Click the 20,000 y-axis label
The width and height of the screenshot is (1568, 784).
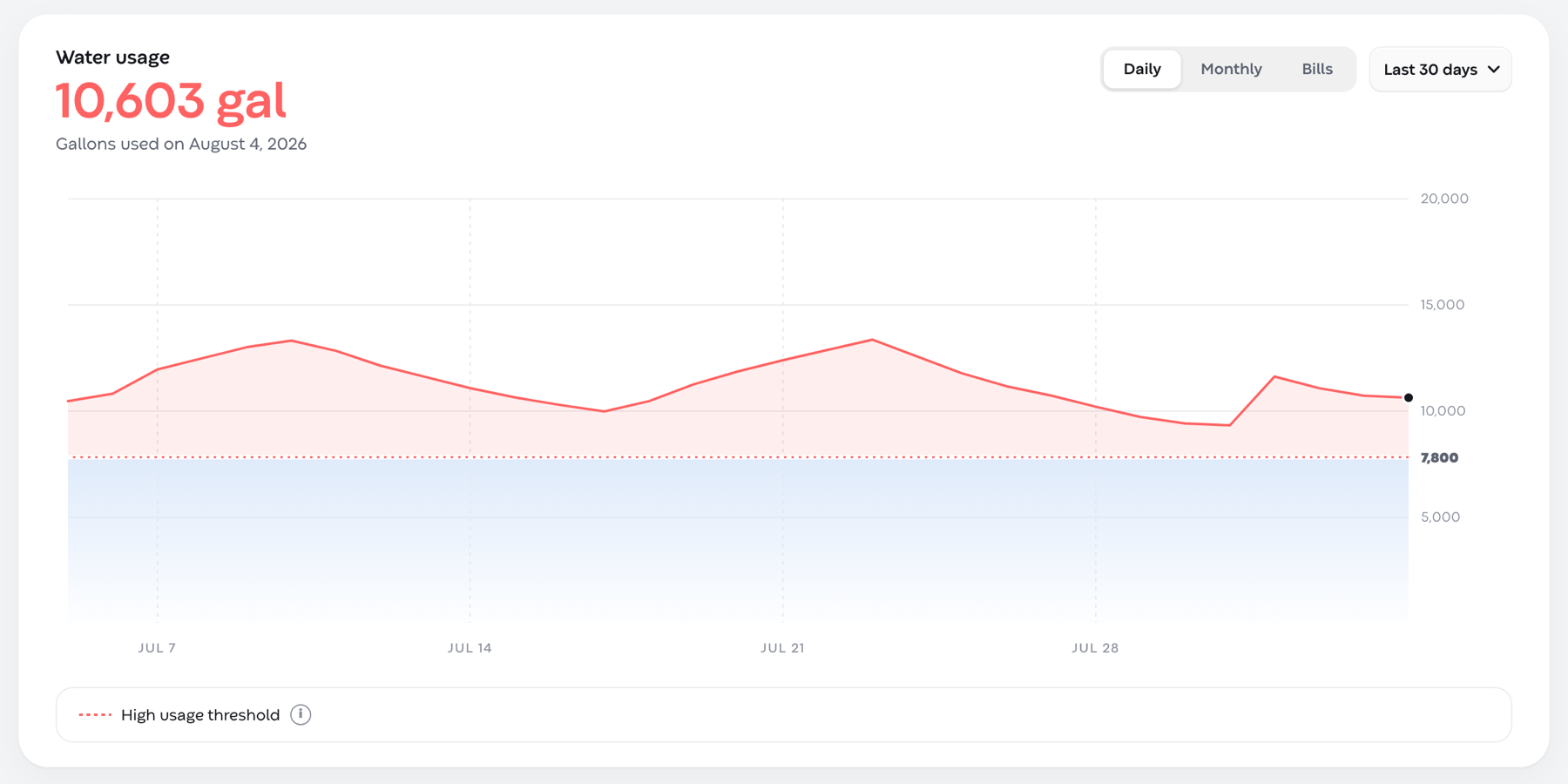coord(1444,199)
